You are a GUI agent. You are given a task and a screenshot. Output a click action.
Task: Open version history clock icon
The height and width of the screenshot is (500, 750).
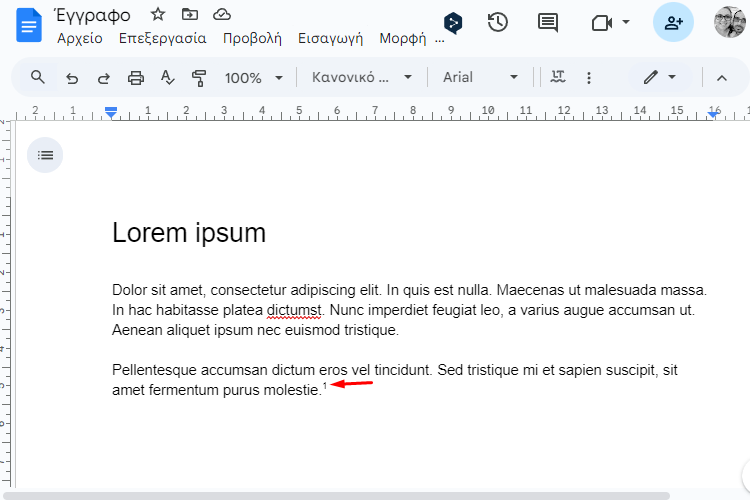(498, 22)
